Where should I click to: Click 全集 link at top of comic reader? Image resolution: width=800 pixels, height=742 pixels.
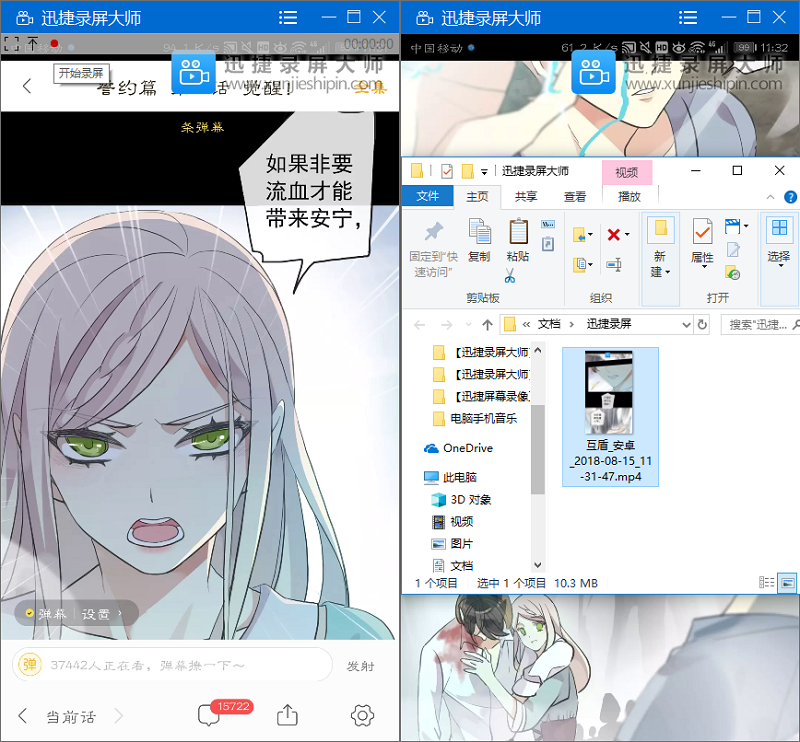coord(370,87)
